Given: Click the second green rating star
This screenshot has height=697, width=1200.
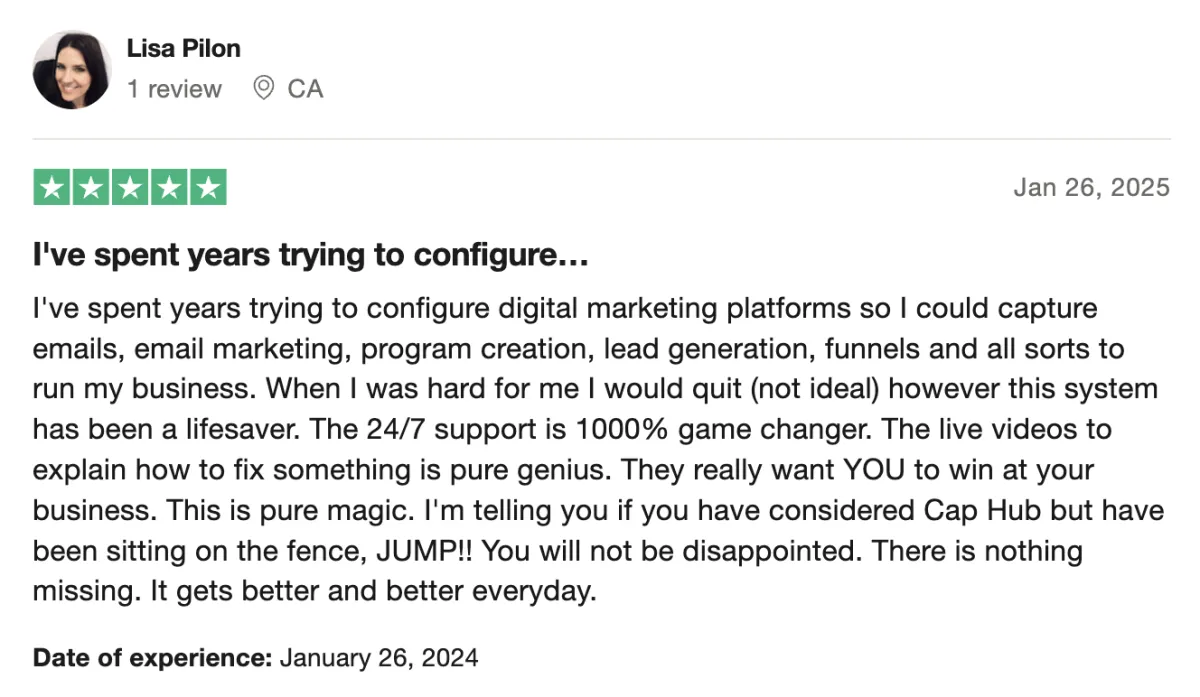Looking at the screenshot, I should click(x=91, y=188).
